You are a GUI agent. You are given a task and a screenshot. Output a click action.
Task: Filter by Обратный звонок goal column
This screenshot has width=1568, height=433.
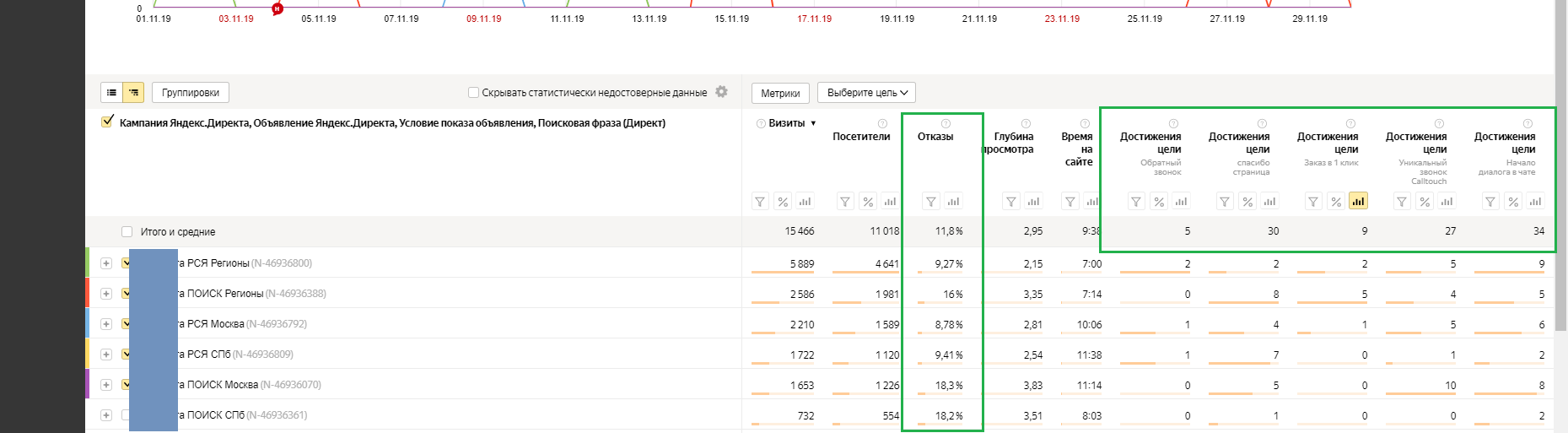[1136, 201]
